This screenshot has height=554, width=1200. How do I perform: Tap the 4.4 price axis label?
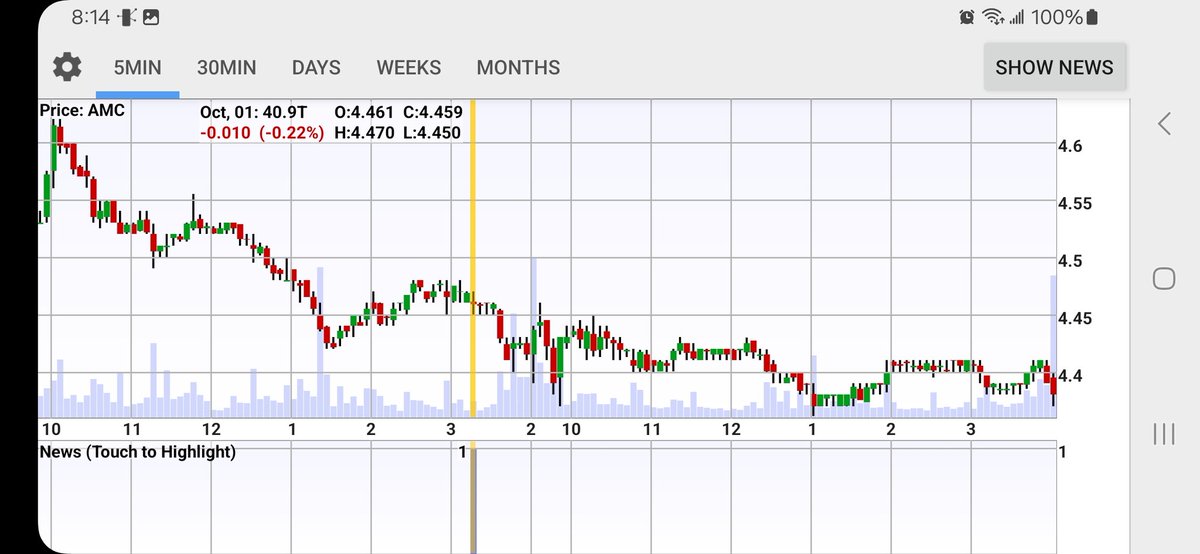coord(1070,375)
